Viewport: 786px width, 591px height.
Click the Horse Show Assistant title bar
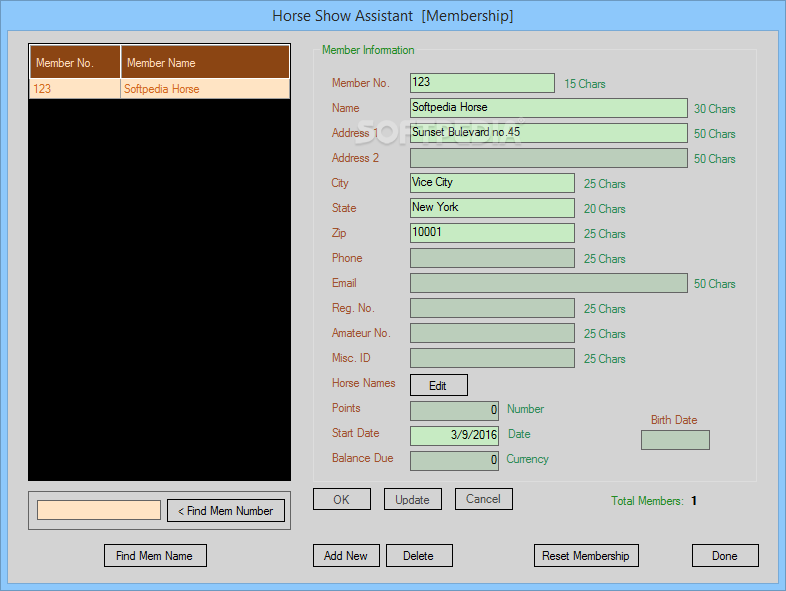click(393, 16)
